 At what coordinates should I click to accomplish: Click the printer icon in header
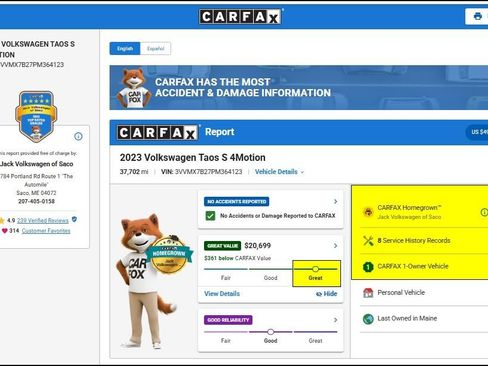click(x=478, y=16)
